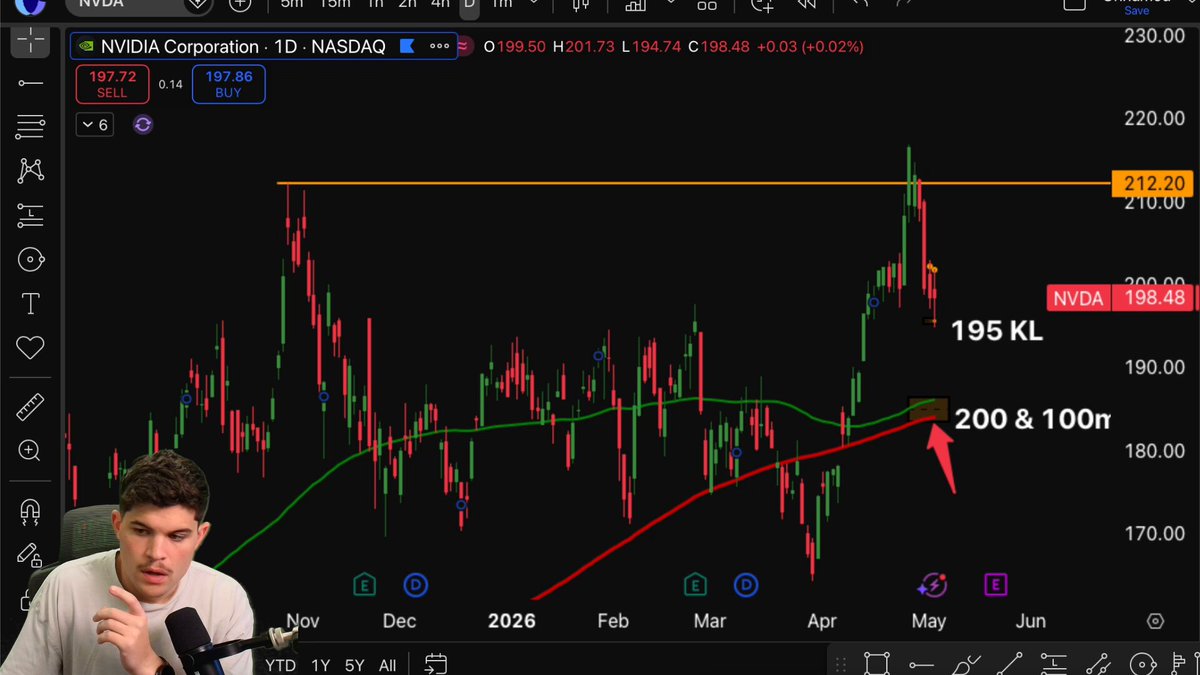Open the indicators panel from top toolbar
The width and height of the screenshot is (1200, 675).
(635, 5)
